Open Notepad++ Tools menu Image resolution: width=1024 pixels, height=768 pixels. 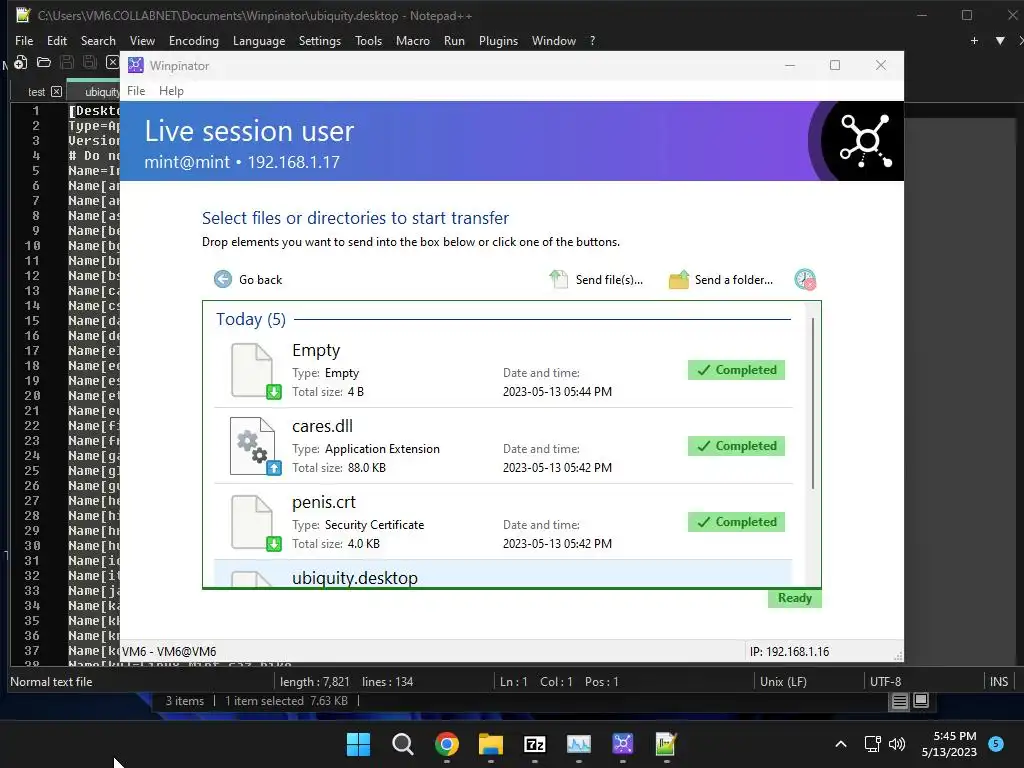(368, 40)
